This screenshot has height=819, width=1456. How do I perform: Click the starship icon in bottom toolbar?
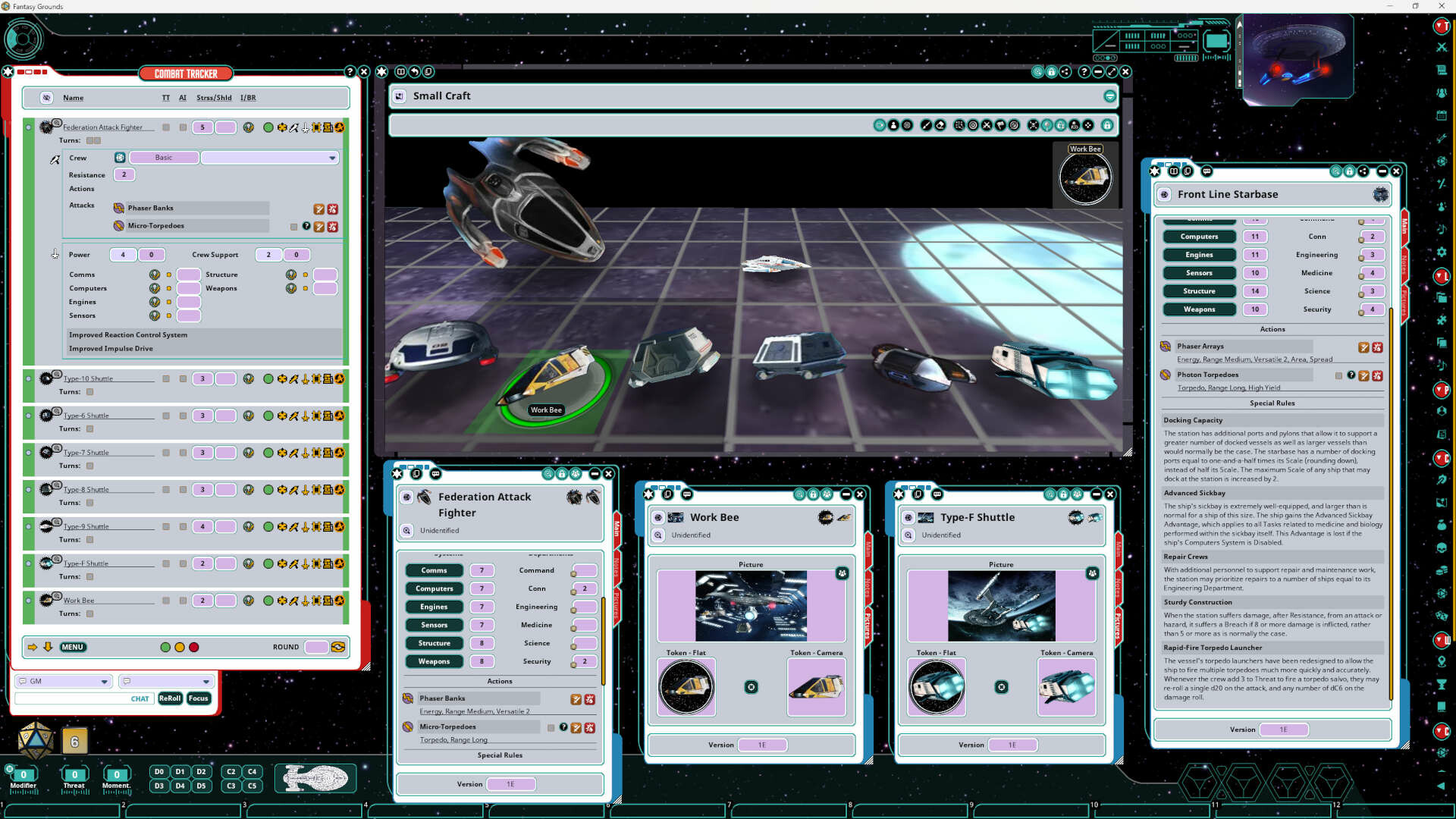point(315,778)
